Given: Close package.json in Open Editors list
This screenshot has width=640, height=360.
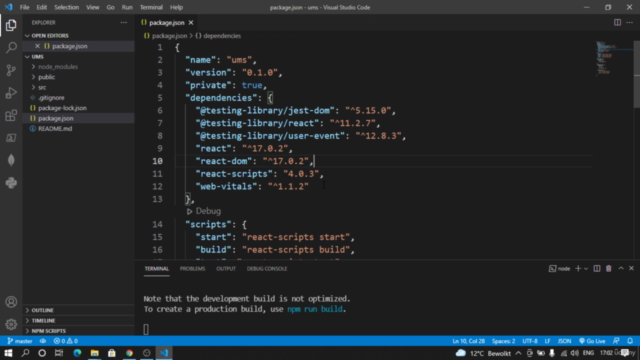Looking at the screenshot, I should pos(37,46).
